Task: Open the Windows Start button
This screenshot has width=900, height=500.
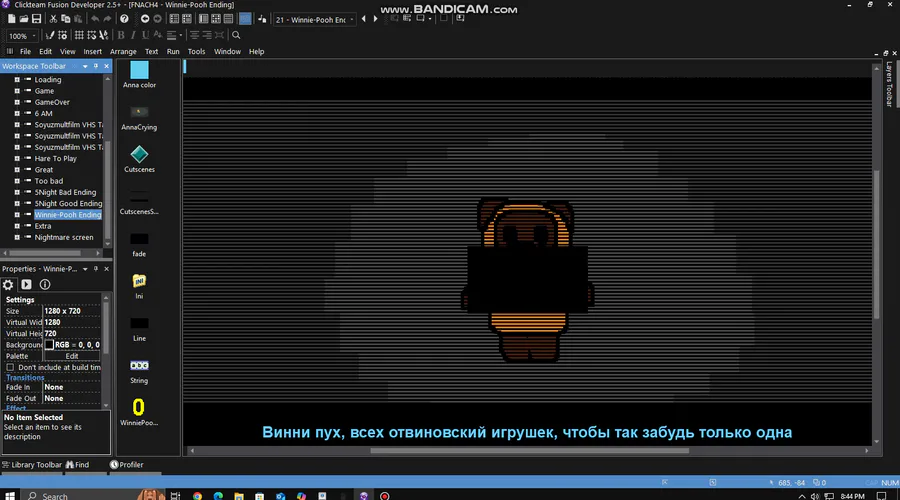Action: point(10,495)
